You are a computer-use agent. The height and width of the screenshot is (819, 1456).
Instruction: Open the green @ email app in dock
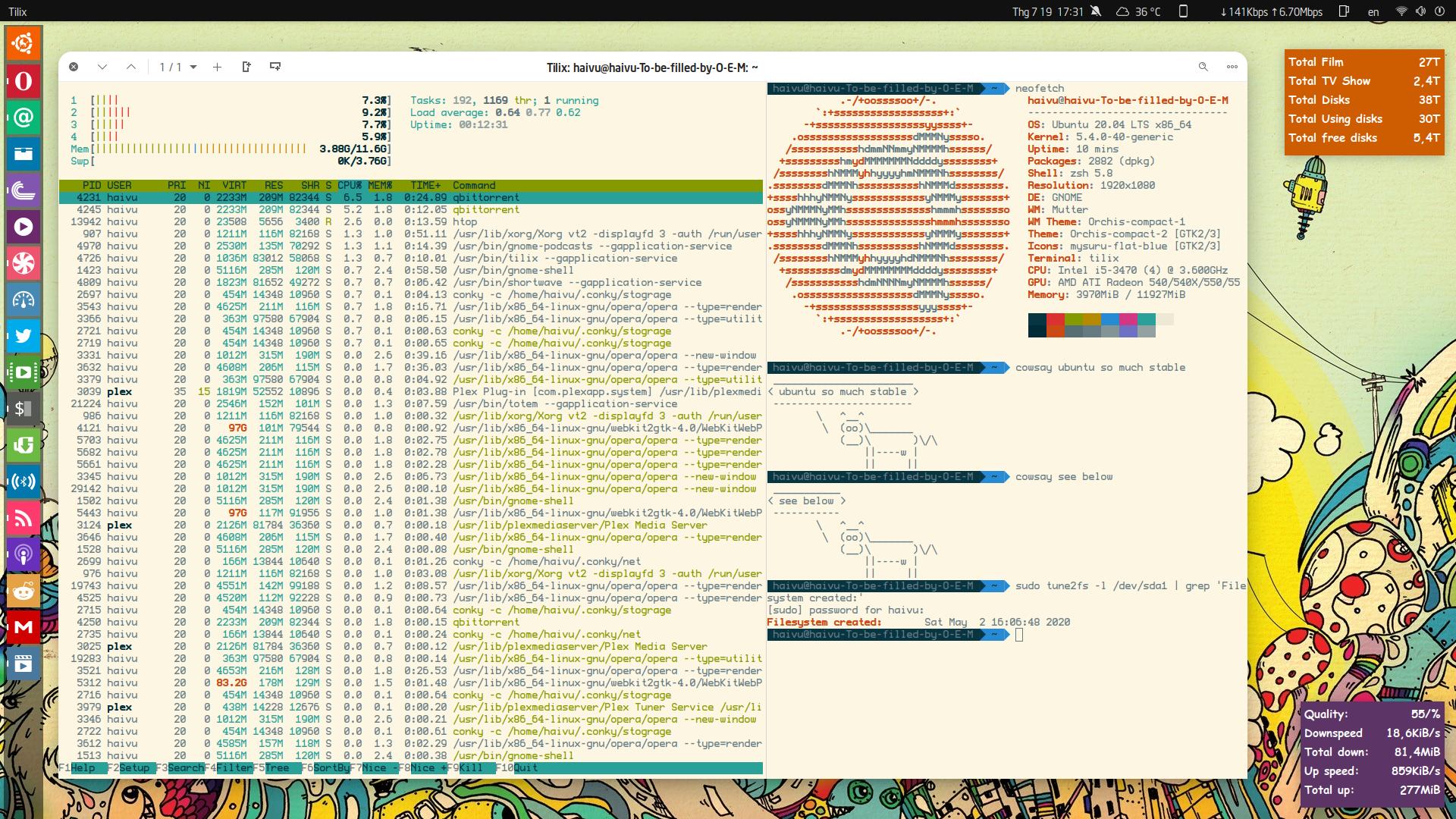pos(24,118)
